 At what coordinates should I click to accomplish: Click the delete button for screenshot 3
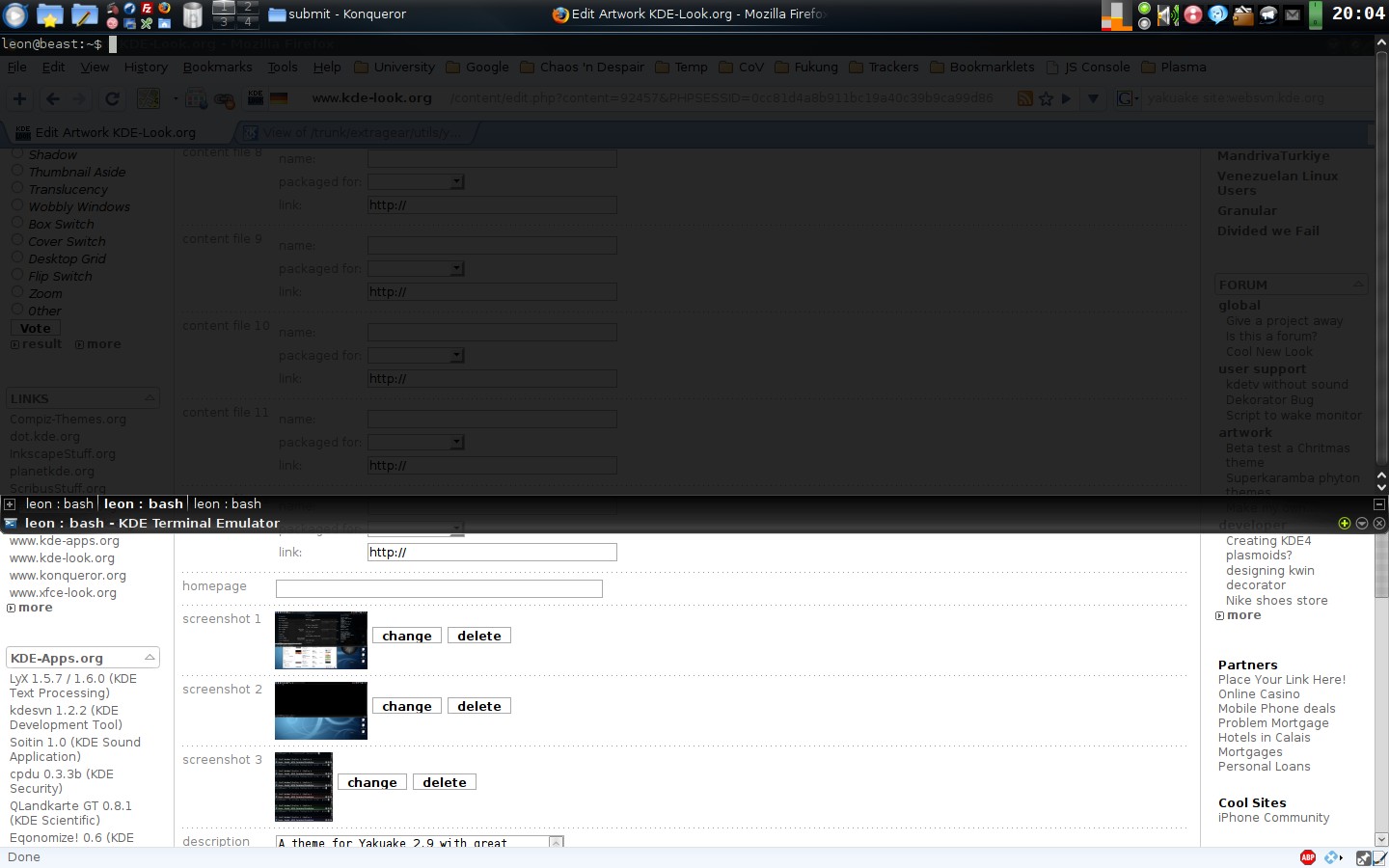(x=445, y=782)
